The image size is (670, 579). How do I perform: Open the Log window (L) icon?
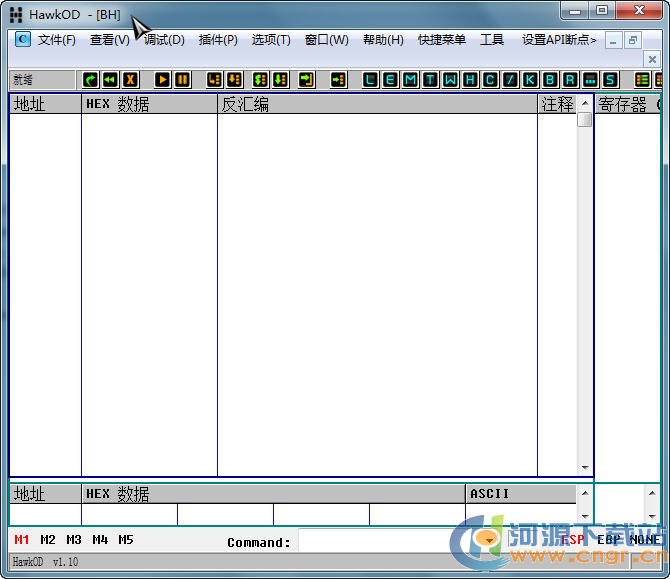pos(371,80)
